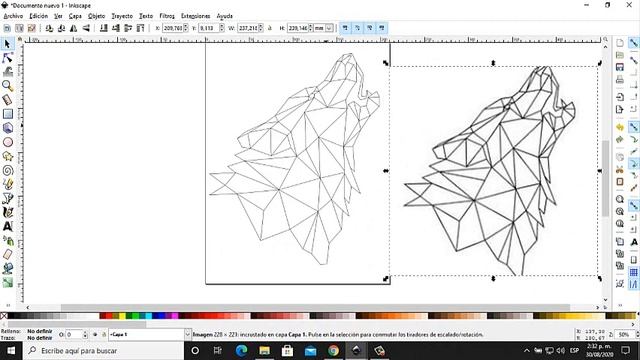
Task: Choose the Paint Bucket tool
Action: point(7,268)
